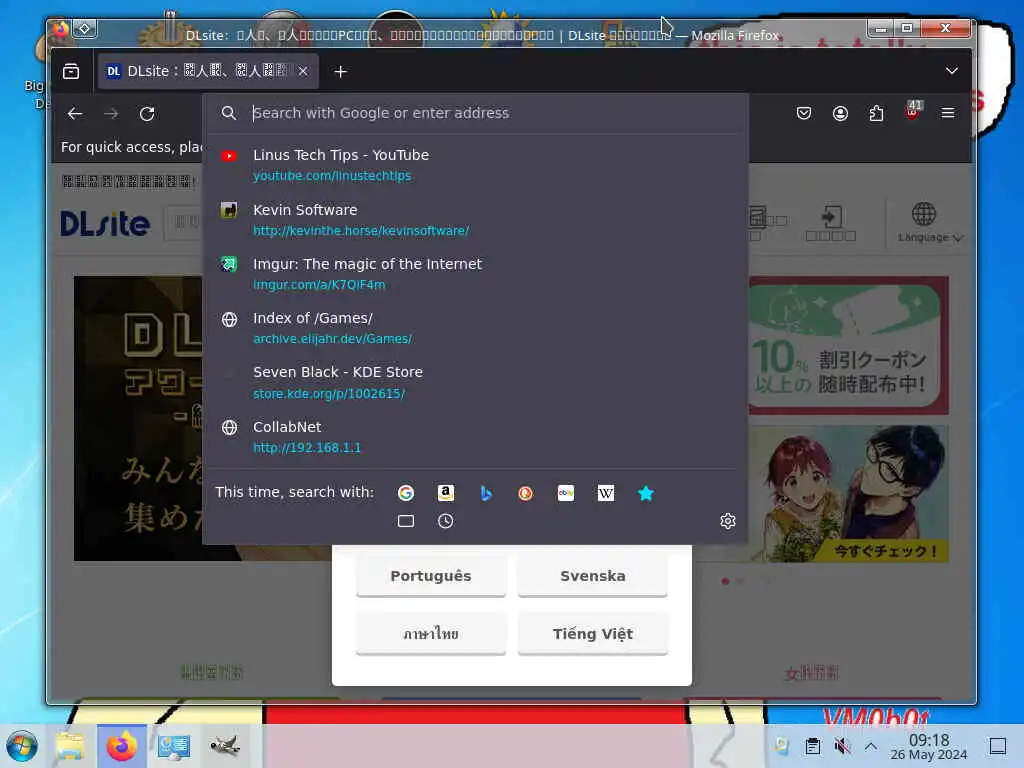Open uBlock extension icon with badge
Image resolution: width=1024 pixels, height=768 pixels.
[913, 111]
